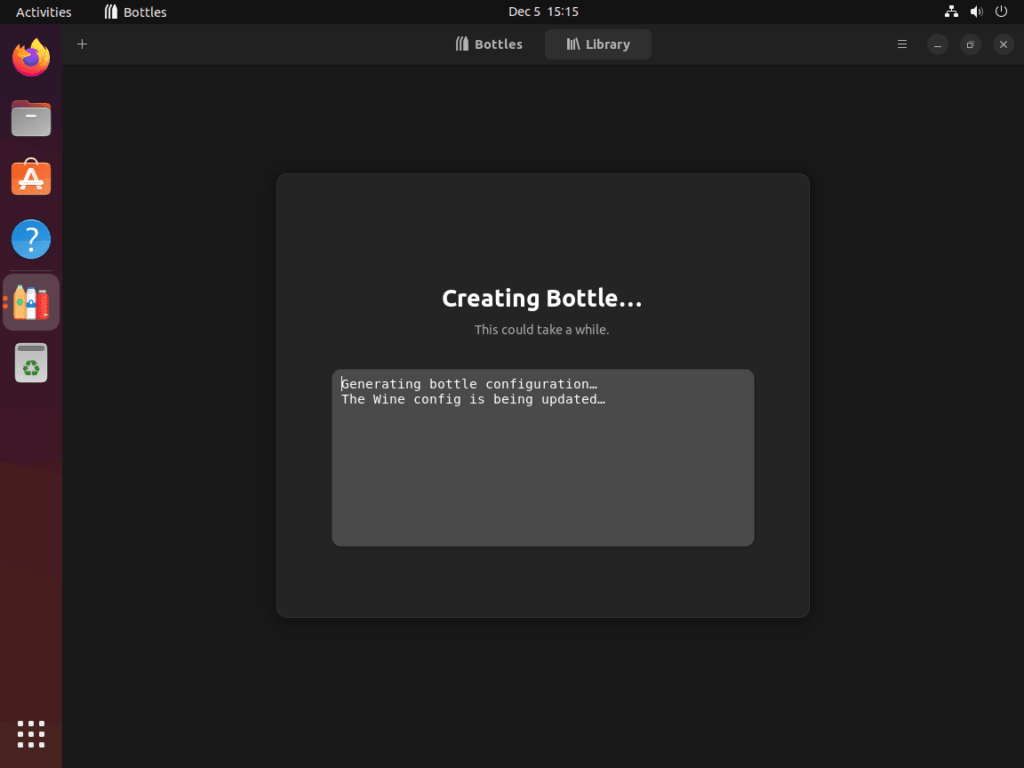Viewport: 1024px width, 768px height.
Task: Open Ubuntu Software from the dock
Action: pyautogui.click(x=31, y=178)
